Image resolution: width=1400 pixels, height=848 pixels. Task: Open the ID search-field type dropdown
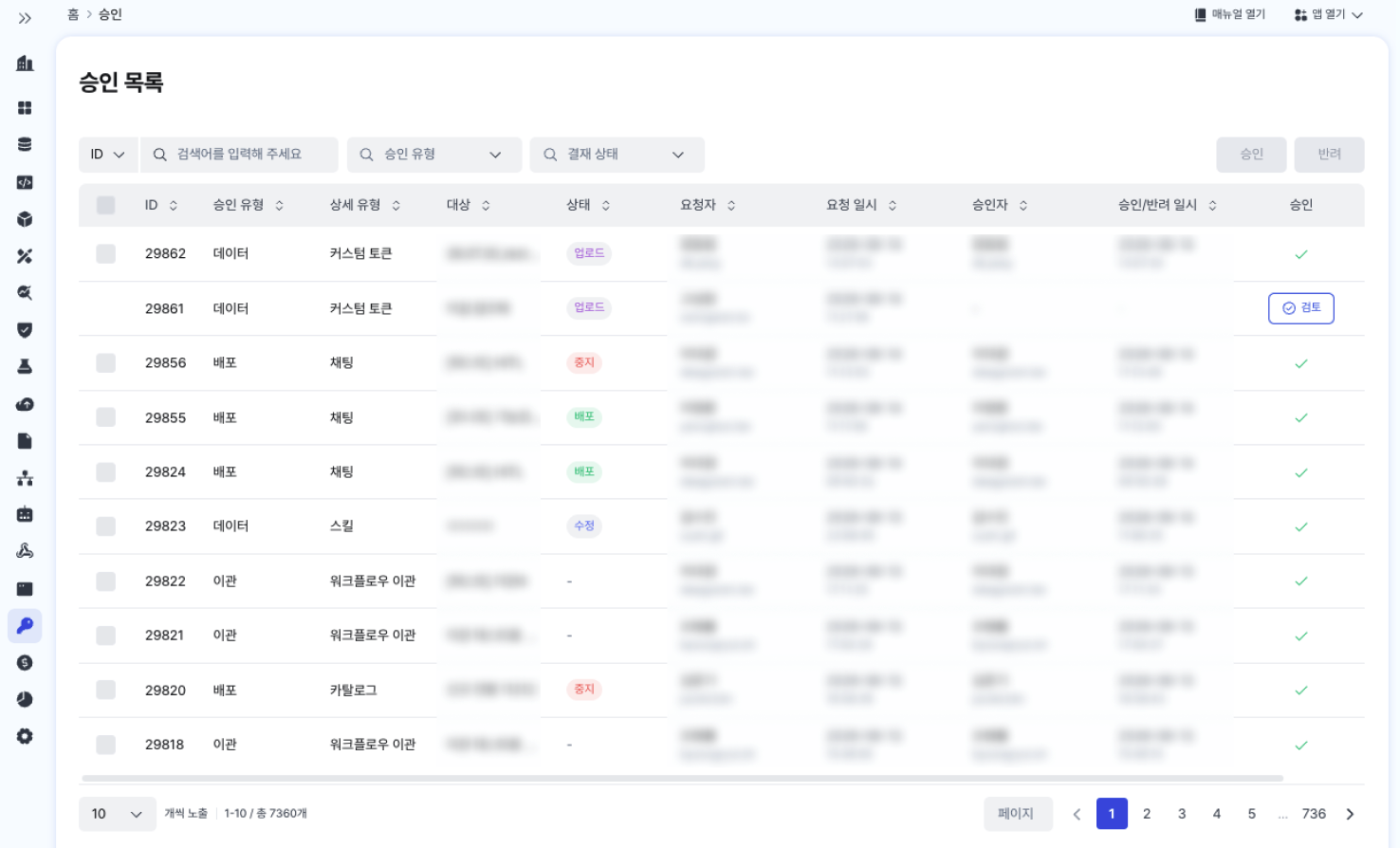(x=108, y=155)
